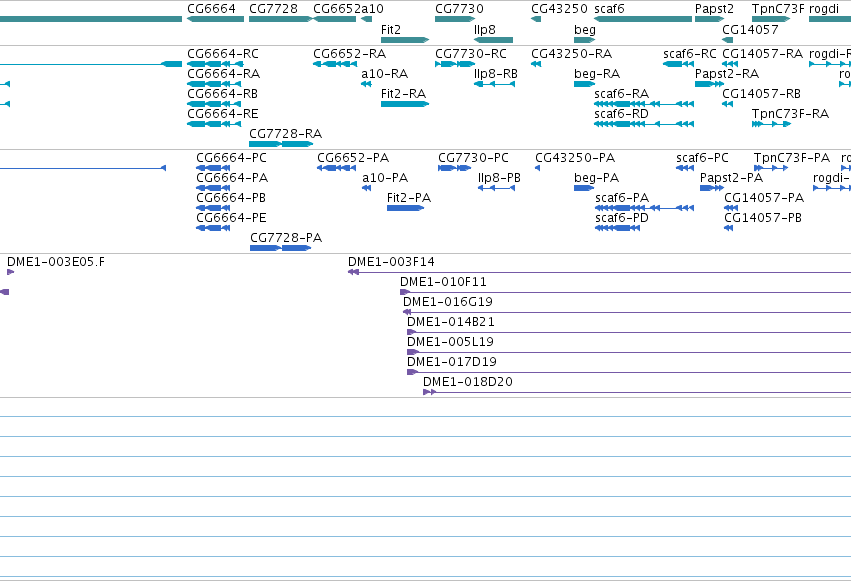Select transcript CG14057-RA

click(730, 64)
